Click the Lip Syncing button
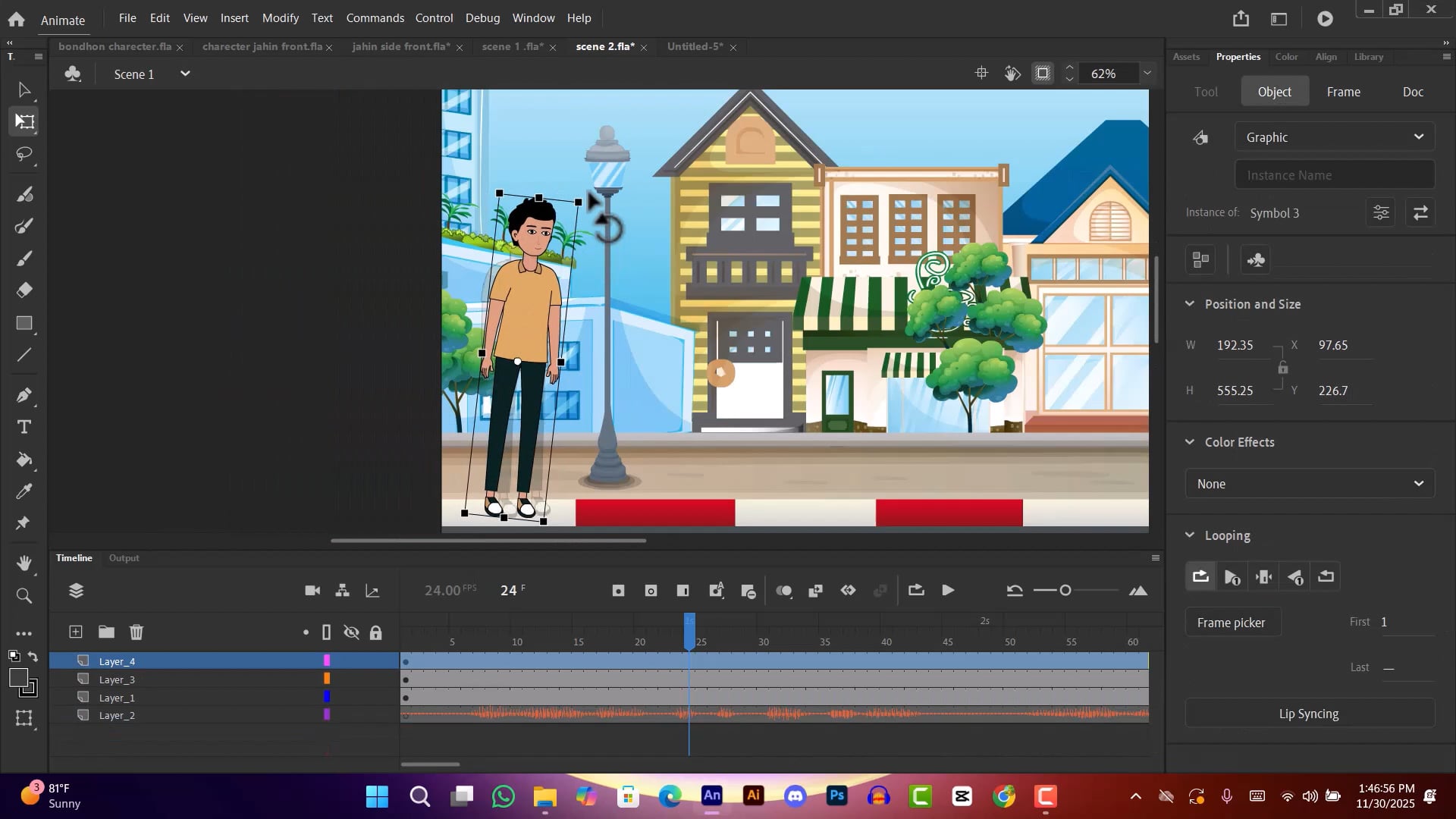 [x=1309, y=714]
